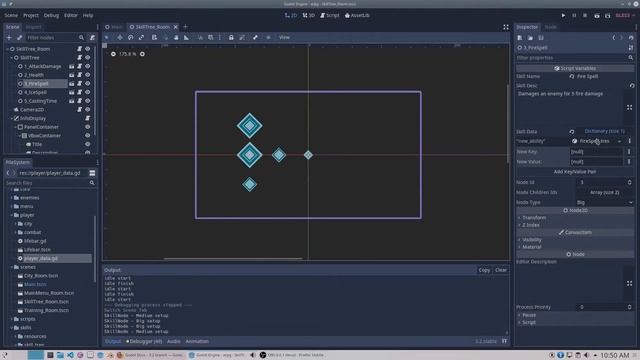Hide the 3_FireSpell node

[x=87, y=84]
